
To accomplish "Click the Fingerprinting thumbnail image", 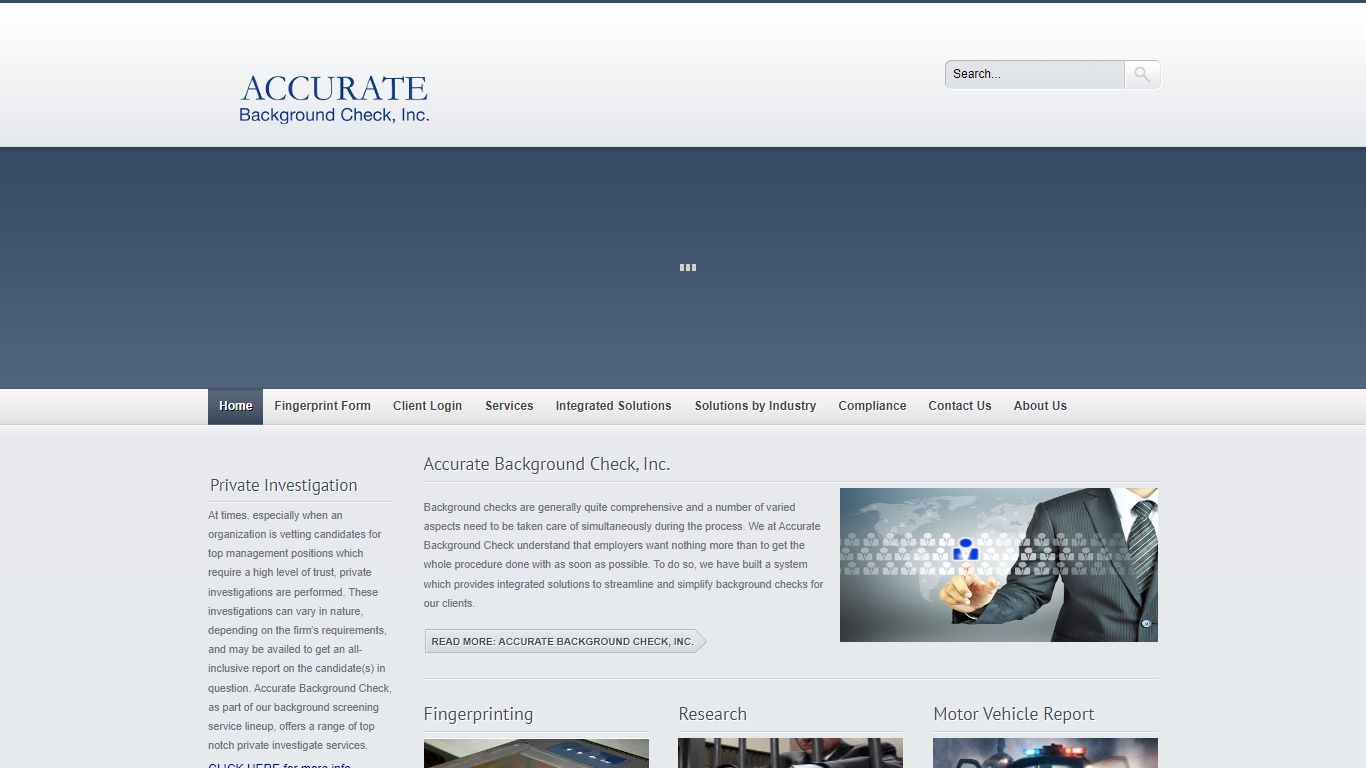I will tap(536, 753).
